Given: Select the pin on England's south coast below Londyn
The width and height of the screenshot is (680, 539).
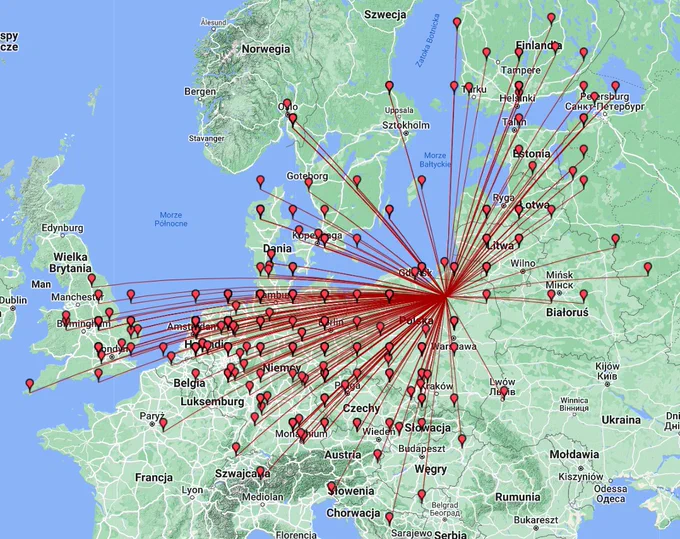Looking at the screenshot, I should pos(98,374).
